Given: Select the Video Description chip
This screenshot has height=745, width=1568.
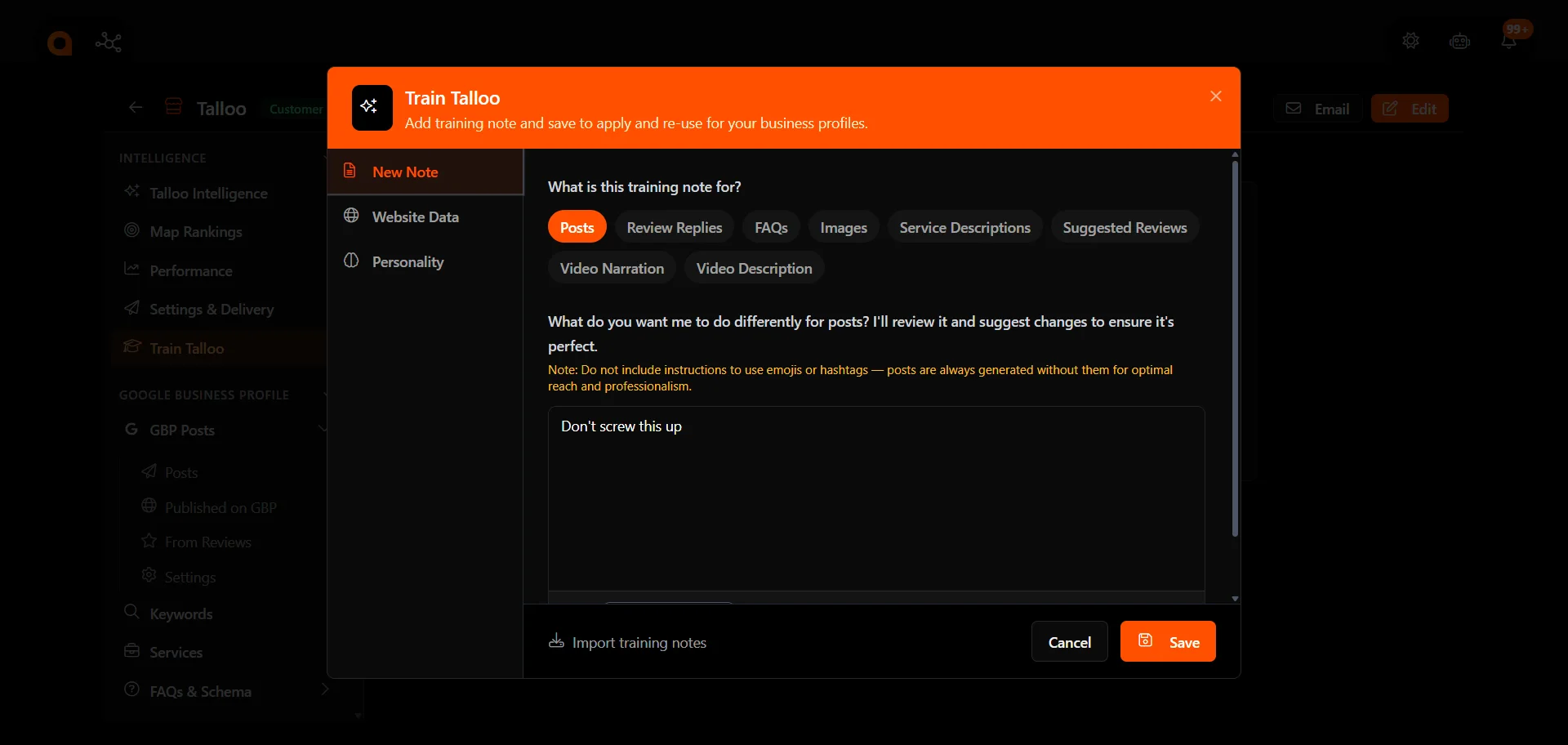Looking at the screenshot, I should [x=754, y=268].
